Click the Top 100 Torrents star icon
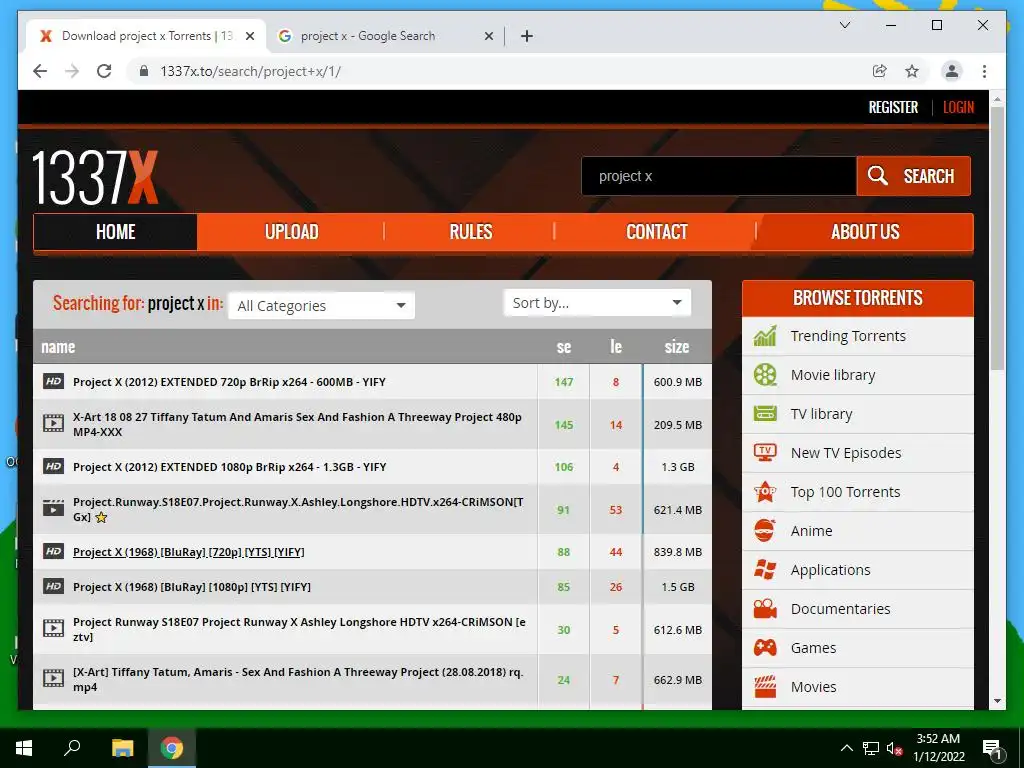 [x=765, y=492]
